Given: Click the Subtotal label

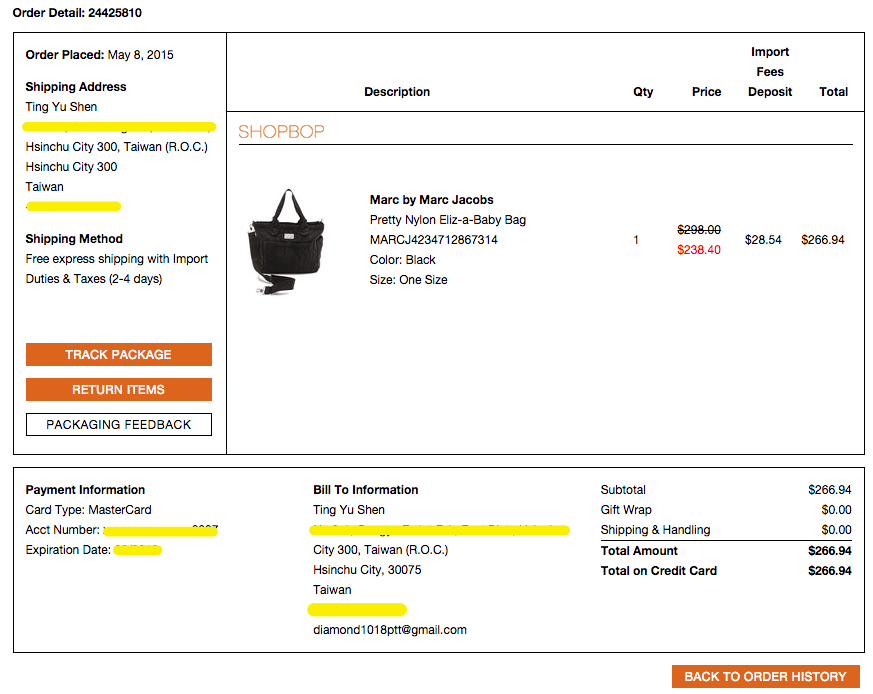Looking at the screenshot, I should 623,490.
